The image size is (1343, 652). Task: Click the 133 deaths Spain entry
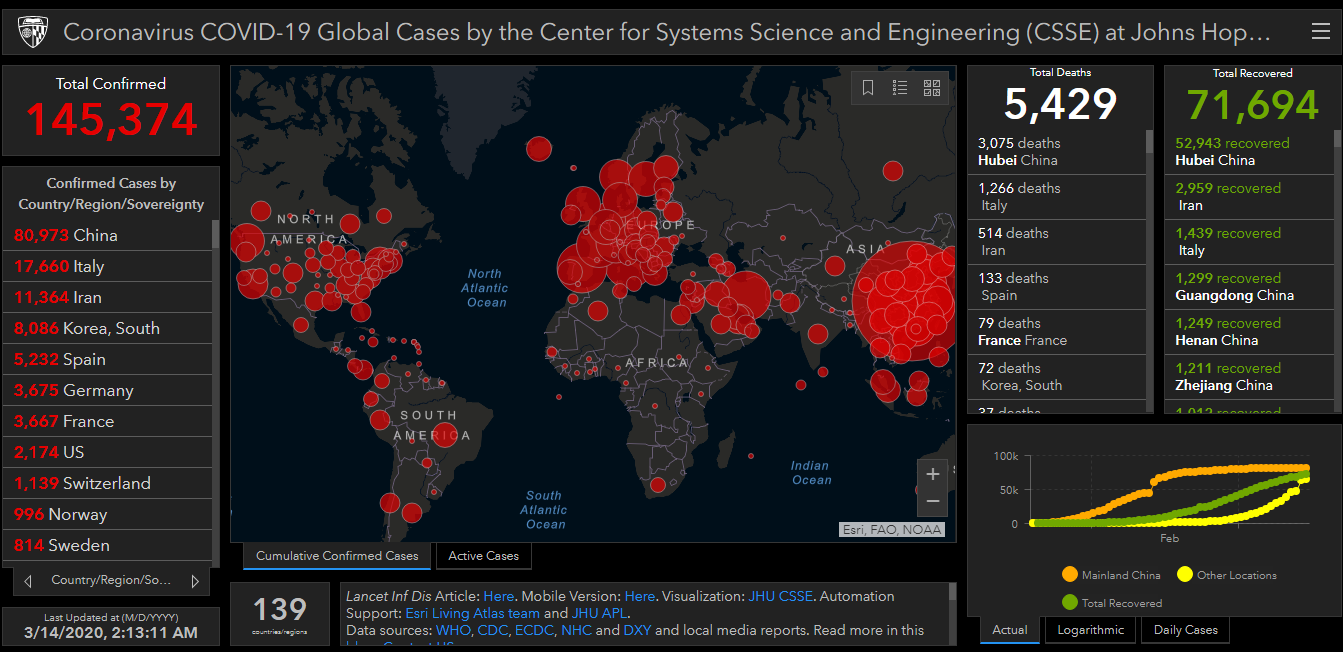pos(1056,287)
